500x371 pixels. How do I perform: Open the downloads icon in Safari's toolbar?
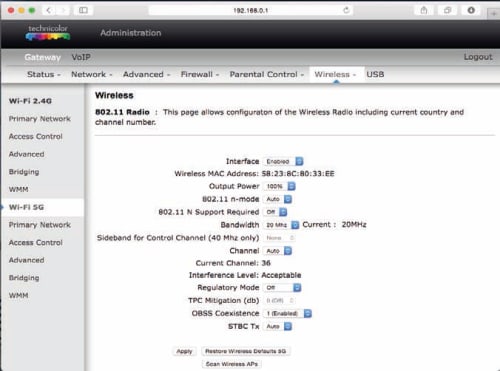click(x=471, y=10)
